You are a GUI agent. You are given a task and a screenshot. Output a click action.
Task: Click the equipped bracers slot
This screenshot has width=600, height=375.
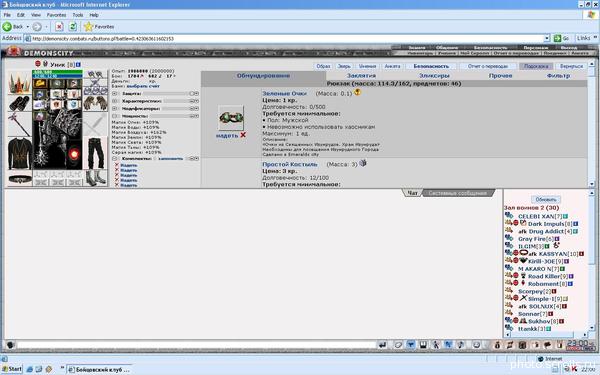coord(20,103)
